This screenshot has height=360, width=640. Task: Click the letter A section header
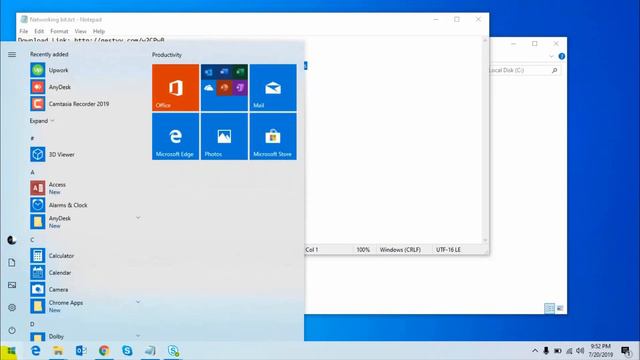tap(32, 172)
